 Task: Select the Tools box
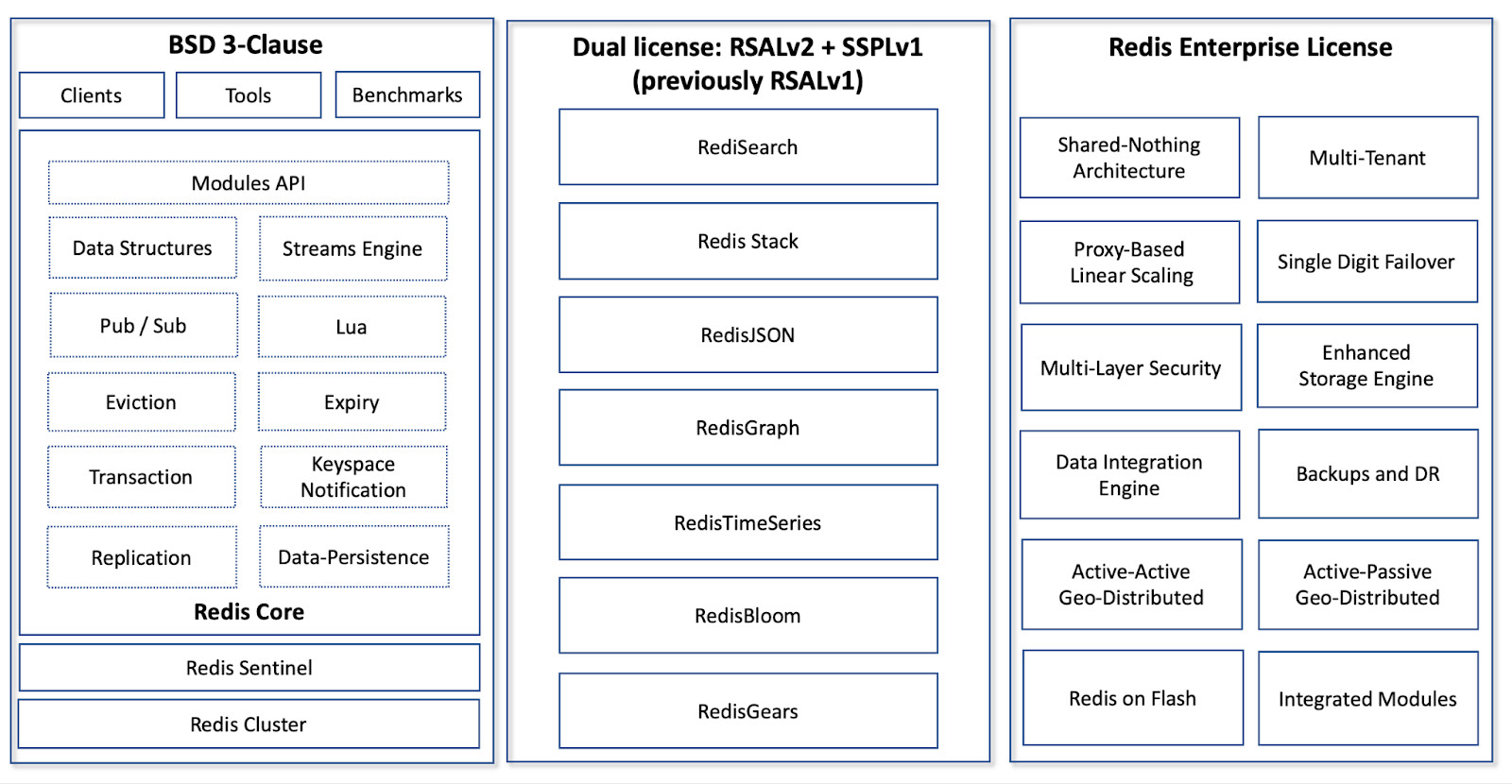pos(248,95)
